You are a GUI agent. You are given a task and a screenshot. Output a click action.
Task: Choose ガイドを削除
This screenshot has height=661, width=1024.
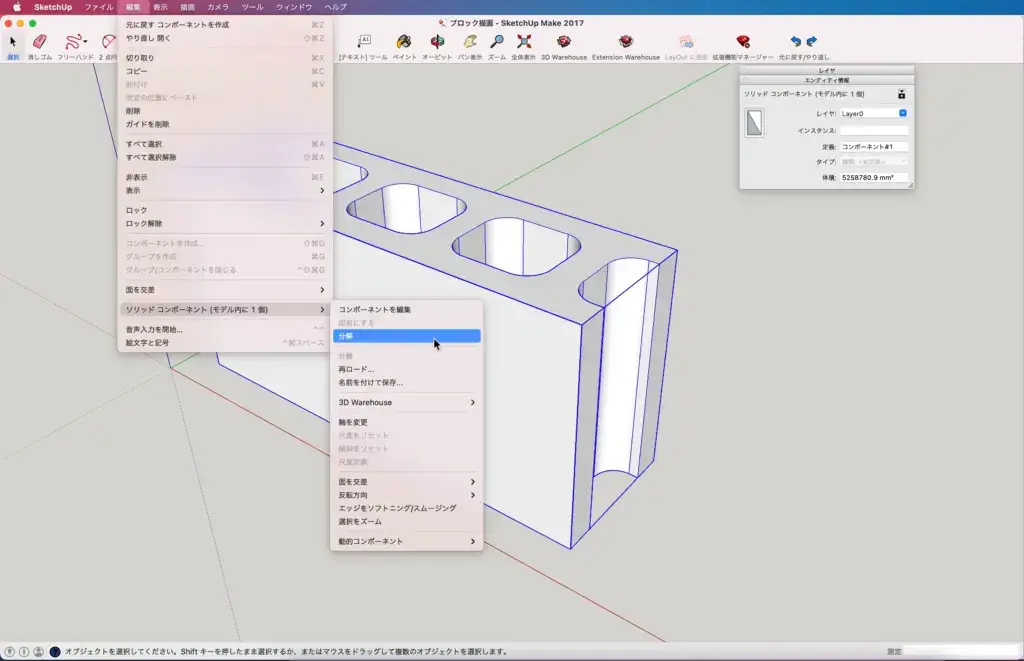pos(224,124)
